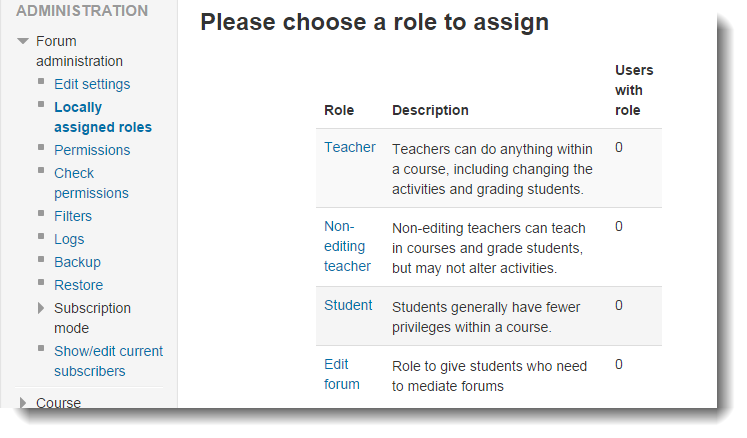Expand the Course section arrow
747x438 pixels.
click(x=22, y=403)
